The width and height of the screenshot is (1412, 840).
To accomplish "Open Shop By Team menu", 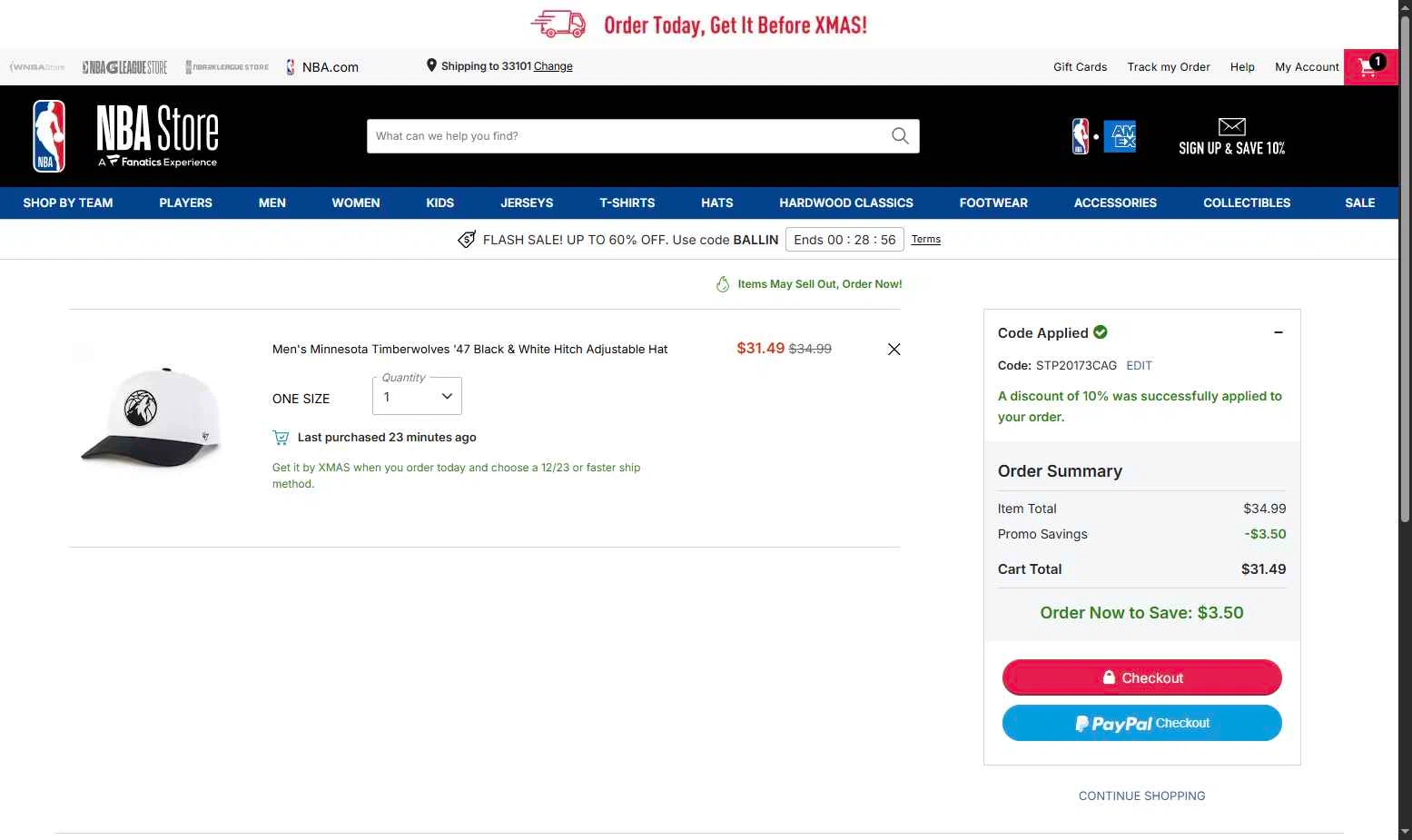I will click(68, 203).
